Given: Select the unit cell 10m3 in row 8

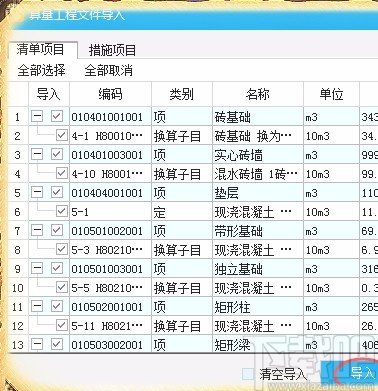Looking at the screenshot, I should 331,250.
